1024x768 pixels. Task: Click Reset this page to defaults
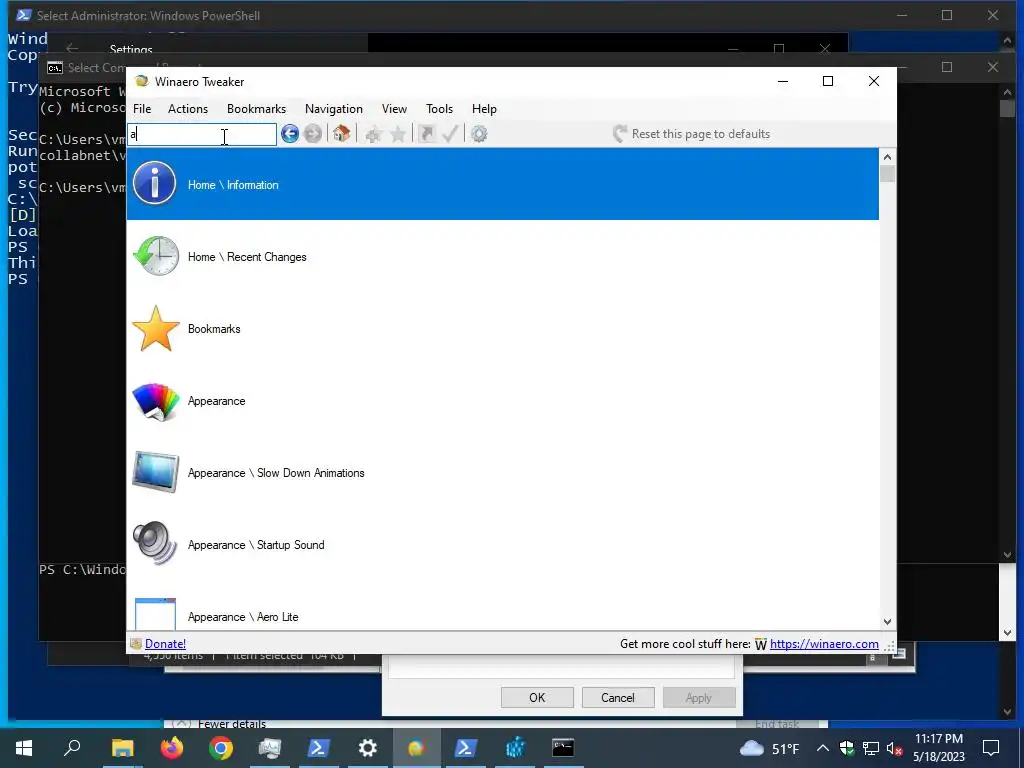pos(692,134)
